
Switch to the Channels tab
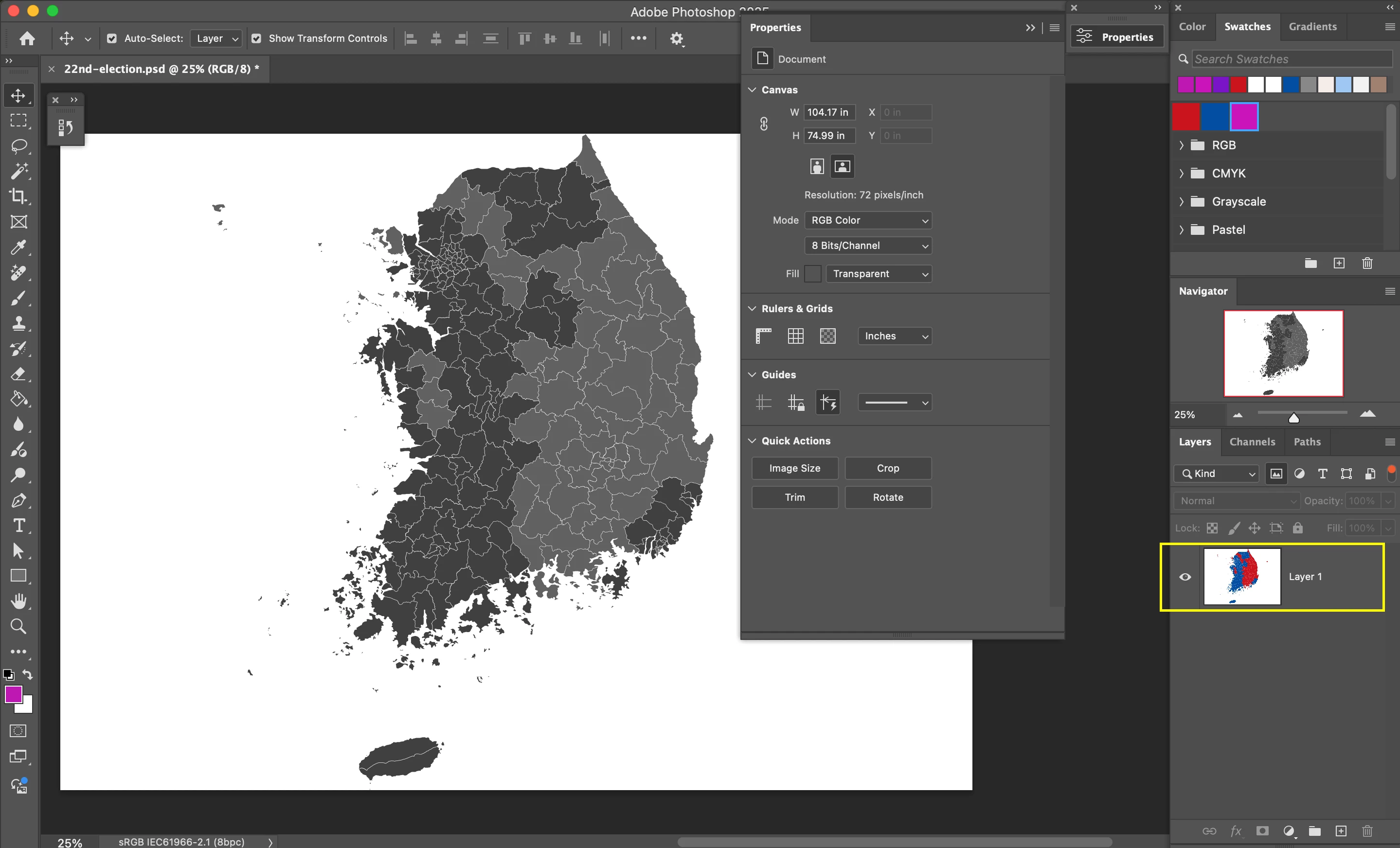[x=1252, y=442]
